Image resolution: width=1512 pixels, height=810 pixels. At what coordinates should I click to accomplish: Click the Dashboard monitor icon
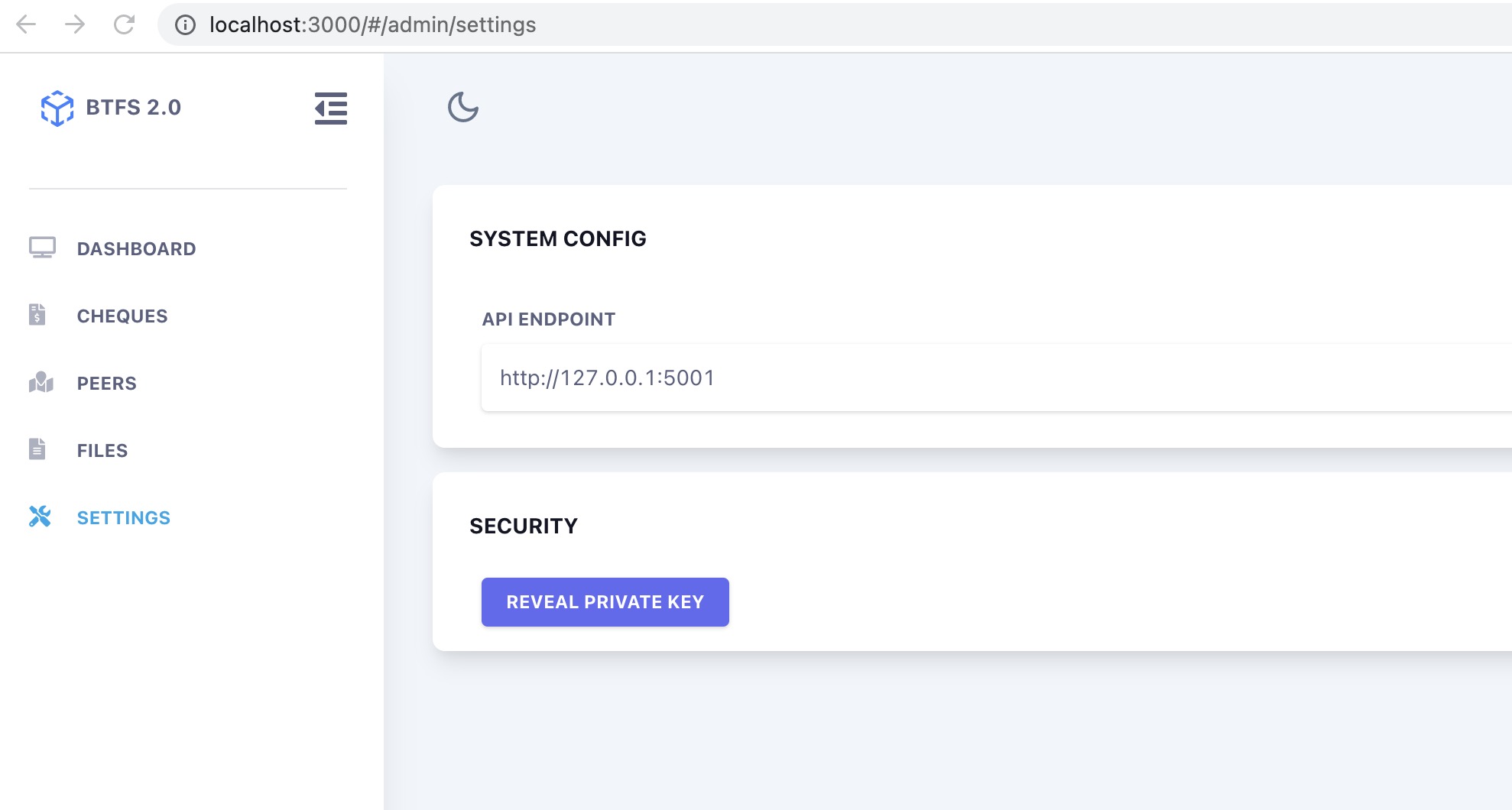(42, 248)
